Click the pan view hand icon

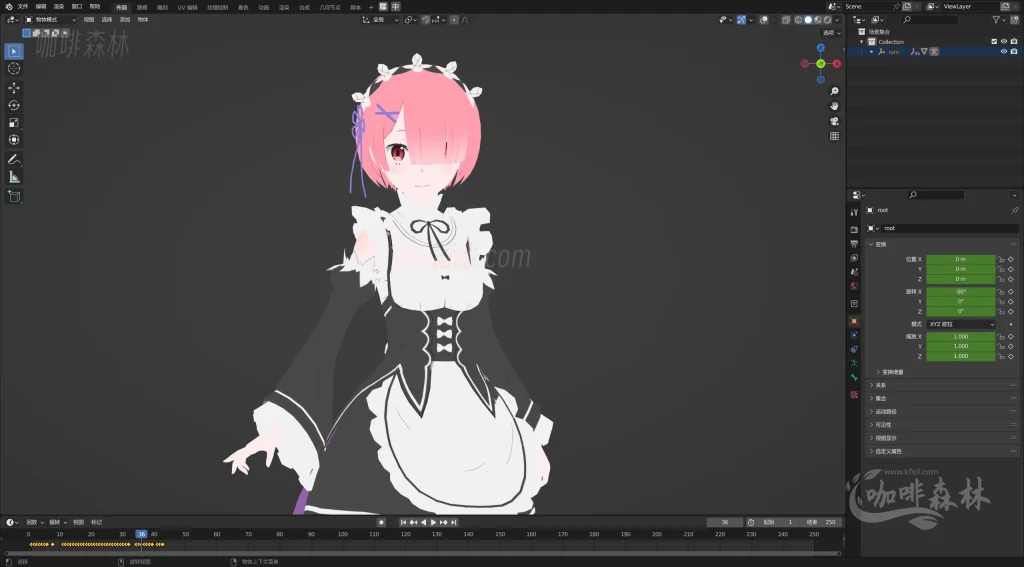tap(834, 106)
